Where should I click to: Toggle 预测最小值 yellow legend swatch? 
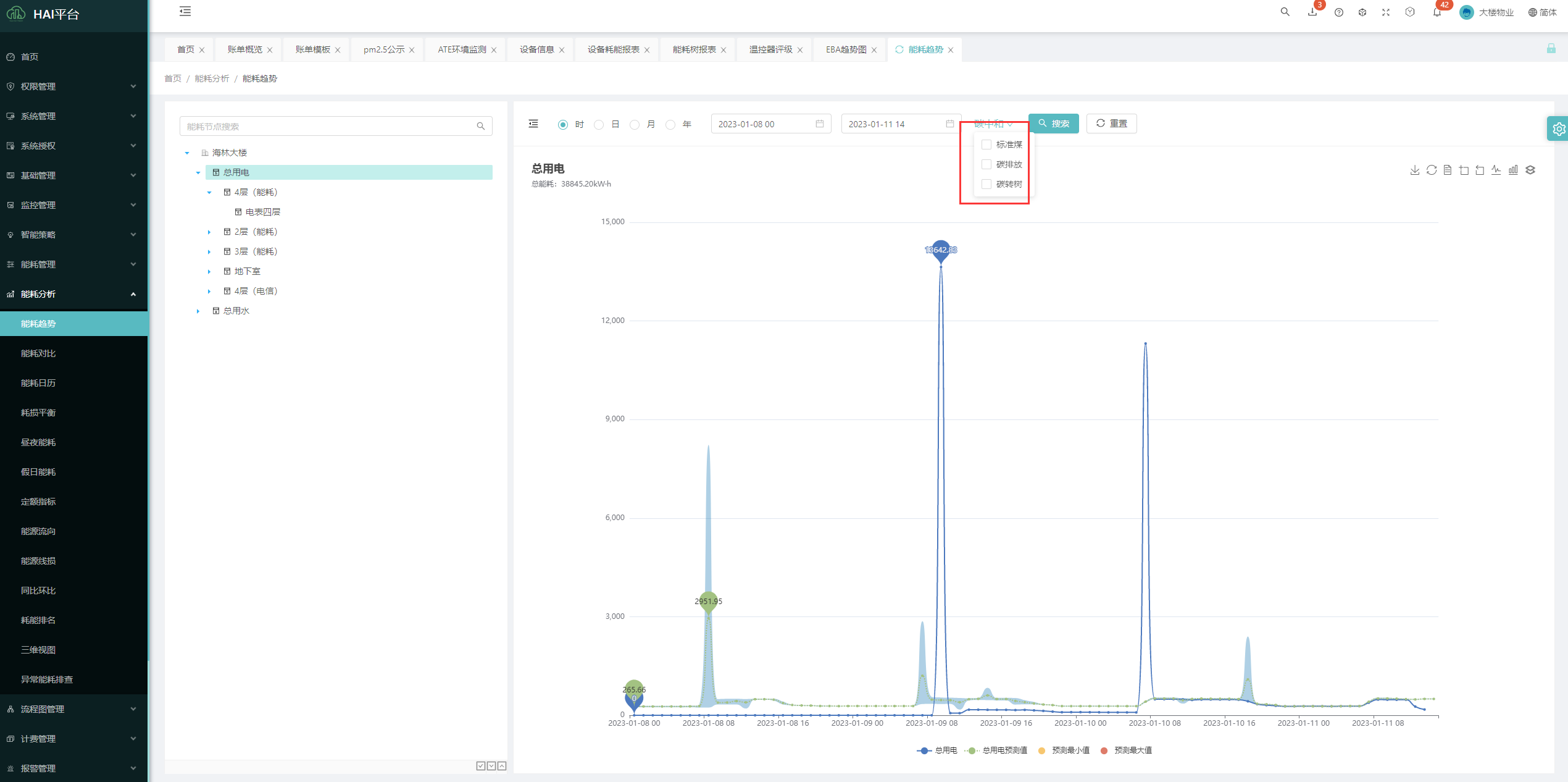coord(1041,750)
